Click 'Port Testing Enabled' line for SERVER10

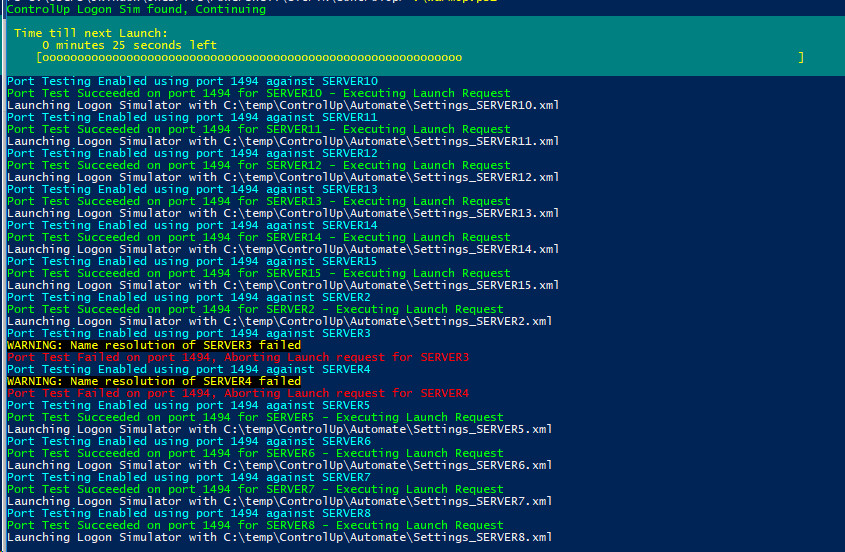(192, 81)
